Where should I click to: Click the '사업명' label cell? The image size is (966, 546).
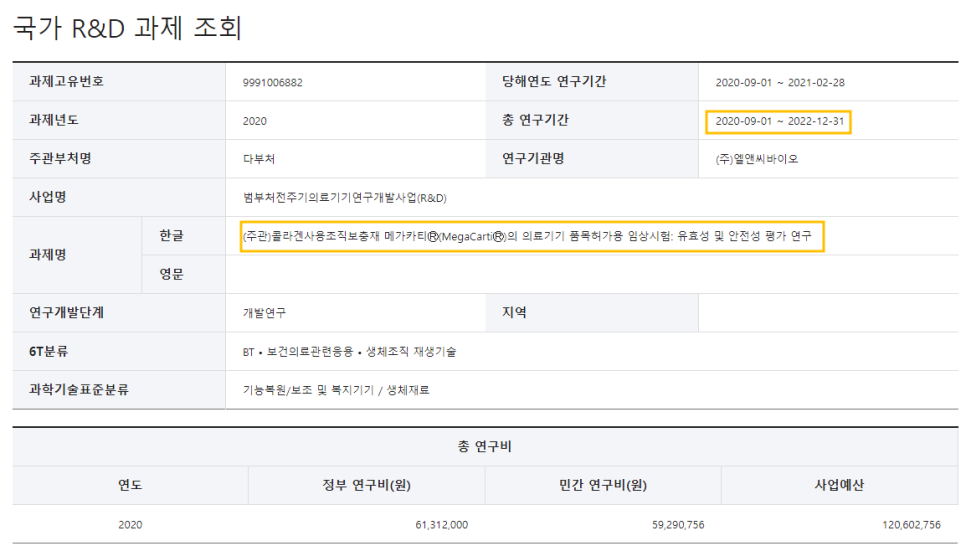point(119,197)
